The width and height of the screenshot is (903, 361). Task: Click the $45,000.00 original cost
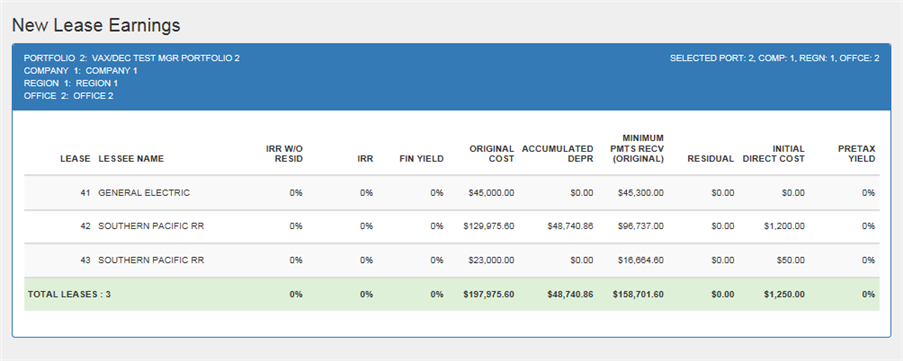[x=491, y=193]
